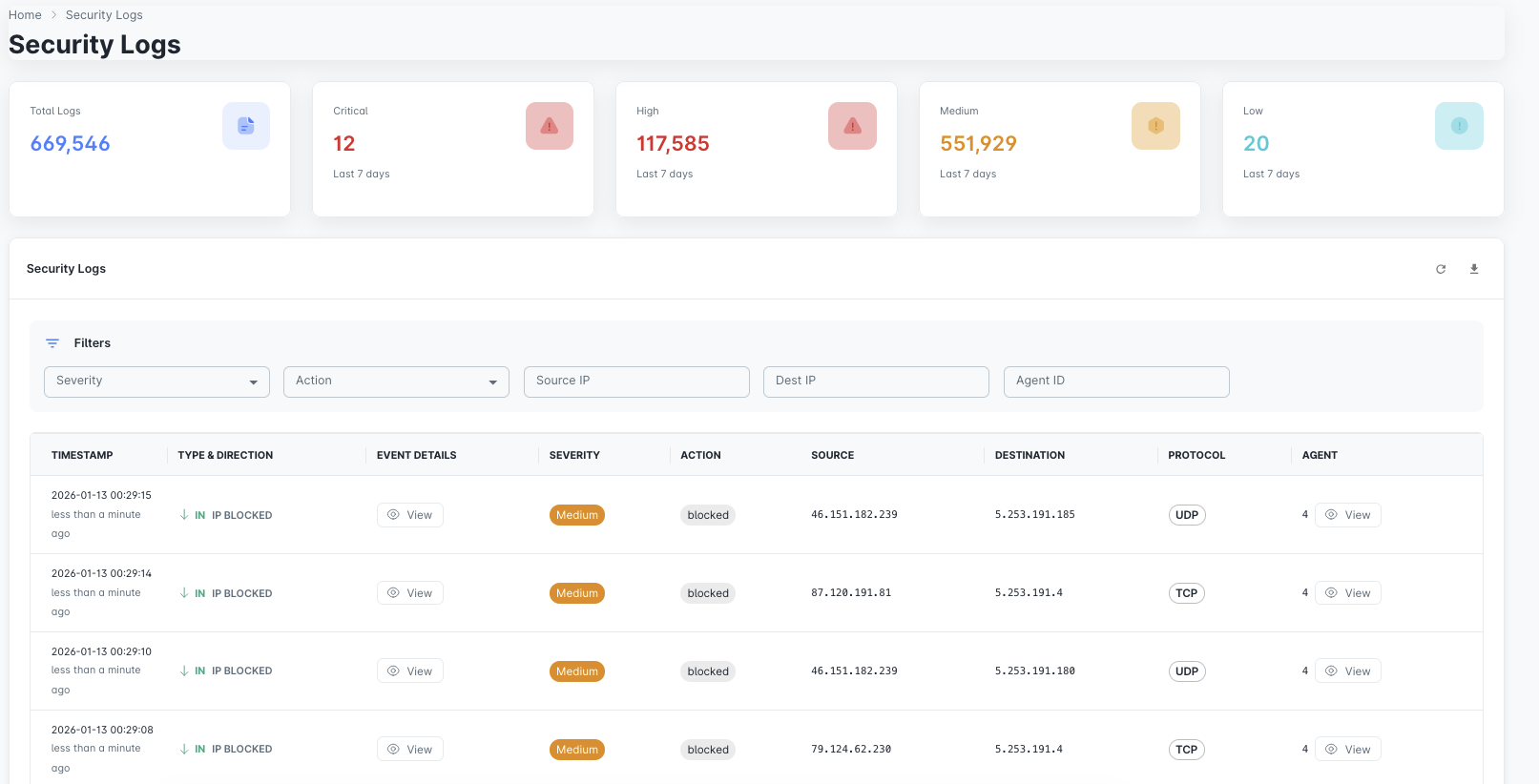Click the SOURCE column header
This screenshot has width=1539, height=784.
pos(833,456)
